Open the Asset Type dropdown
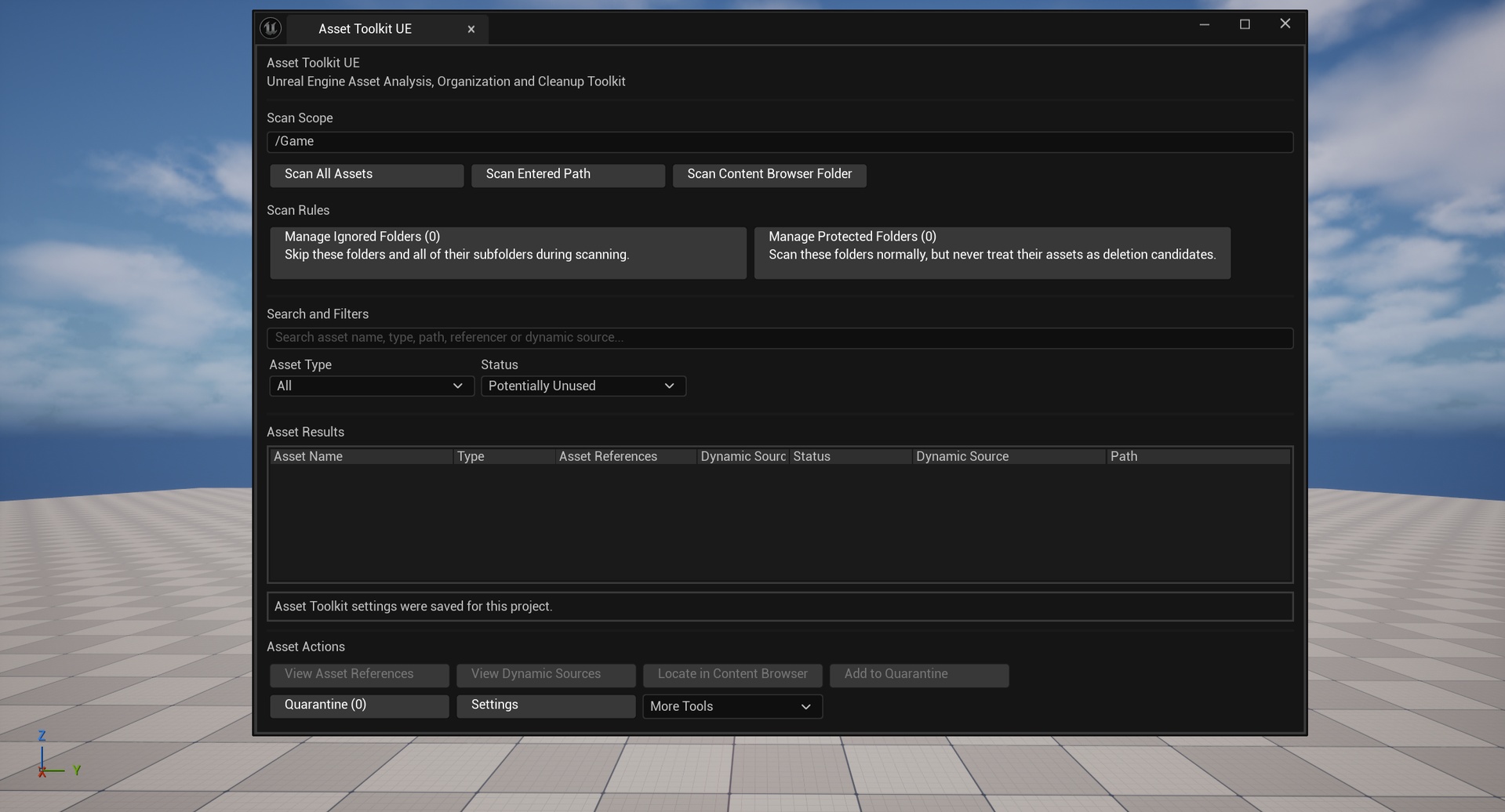Viewport: 1505px width, 812px height. click(x=372, y=386)
